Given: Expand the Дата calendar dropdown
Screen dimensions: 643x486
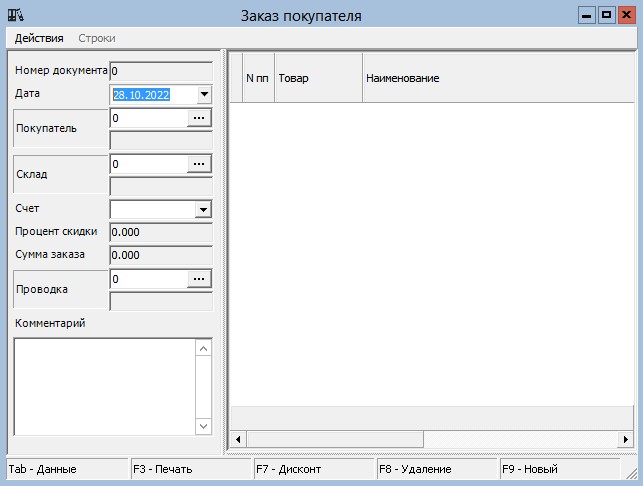Looking at the screenshot, I should pyautogui.click(x=204, y=94).
